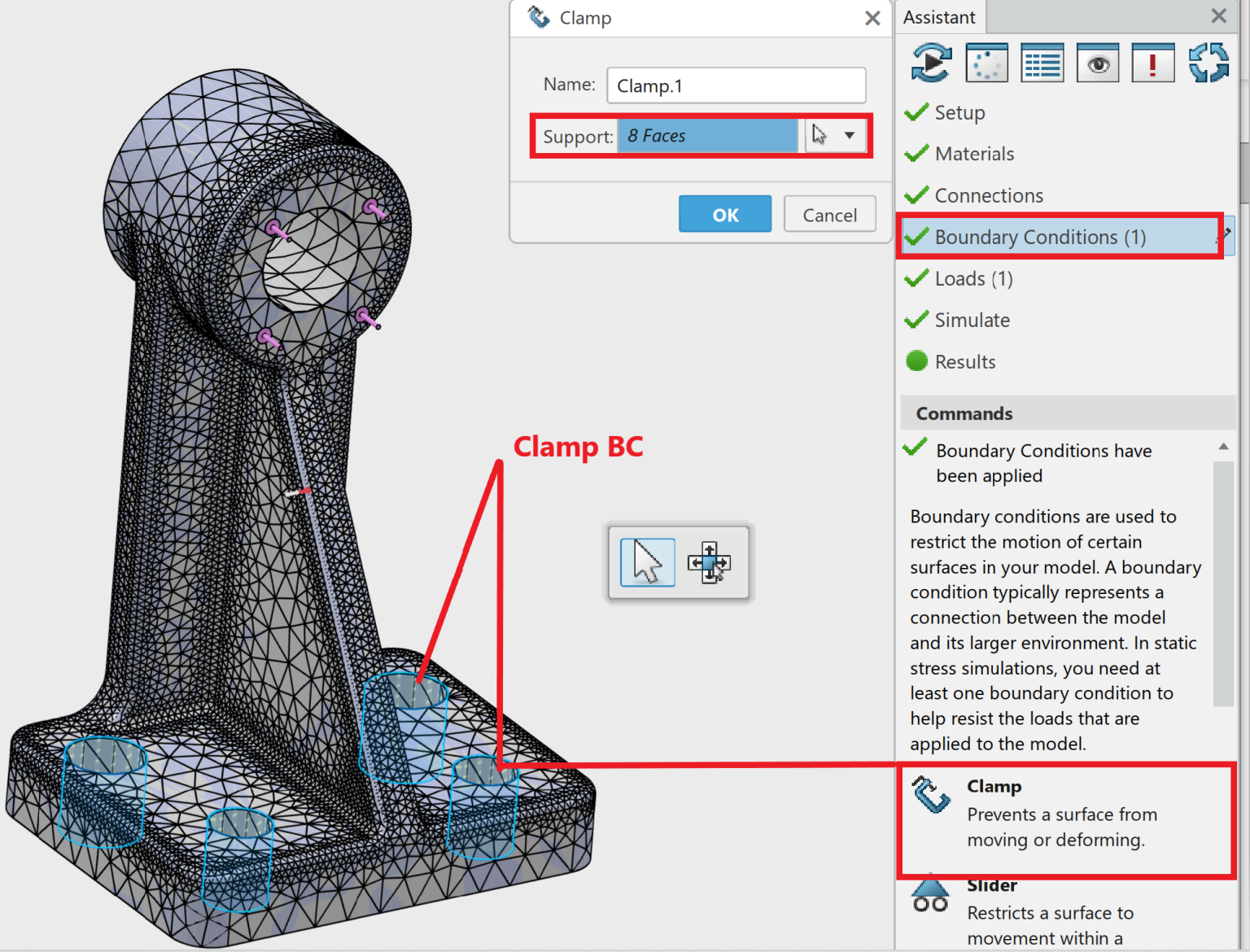Click Cancel in the Clamp dialog

coord(829,214)
